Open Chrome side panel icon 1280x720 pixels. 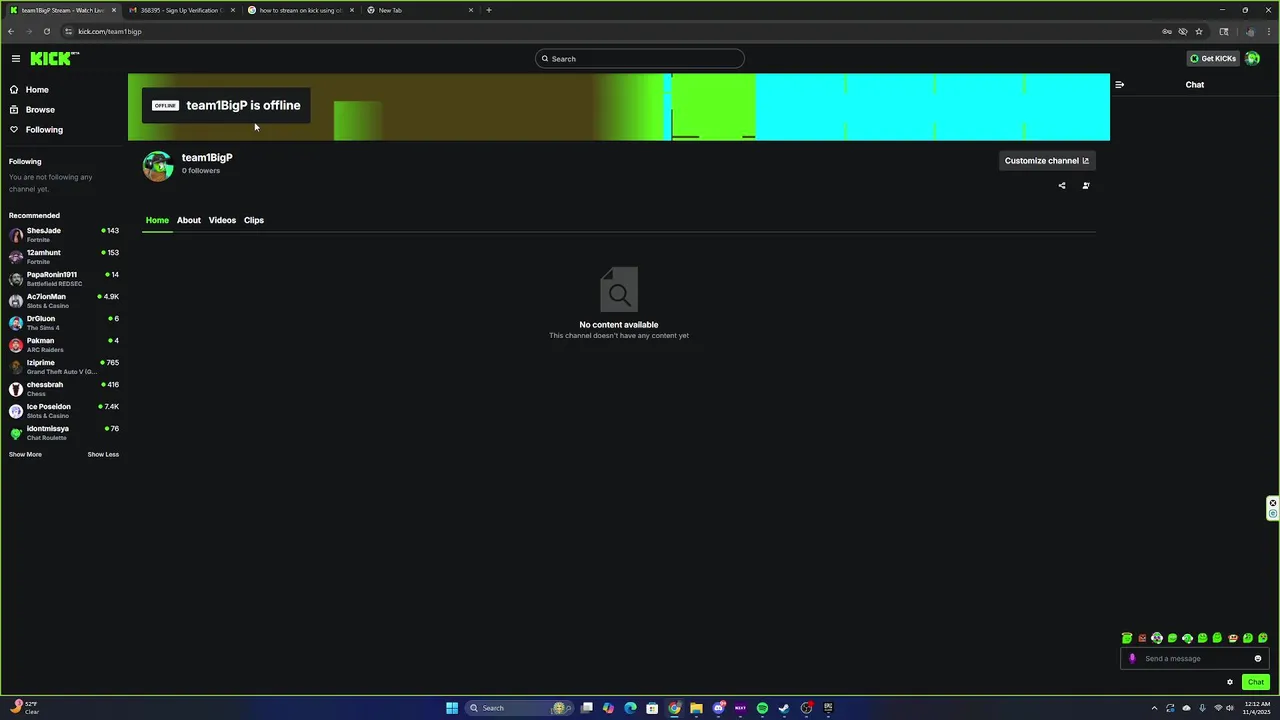(1223, 31)
